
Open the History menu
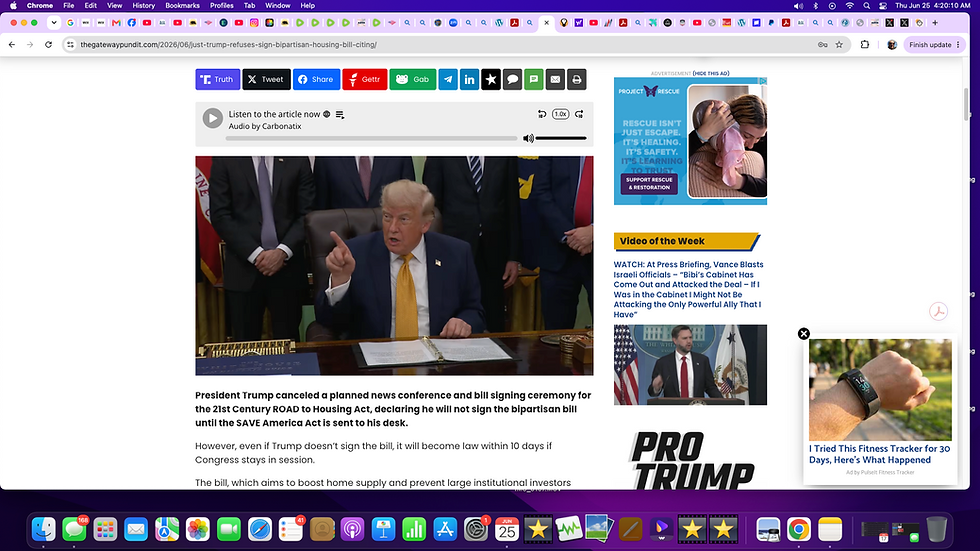[x=143, y=6]
